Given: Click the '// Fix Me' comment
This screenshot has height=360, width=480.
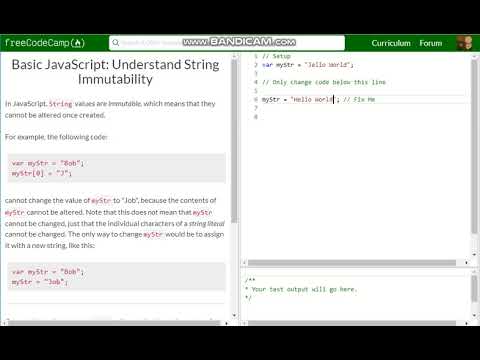Looking at the screenshot, I should click(359, 99).
